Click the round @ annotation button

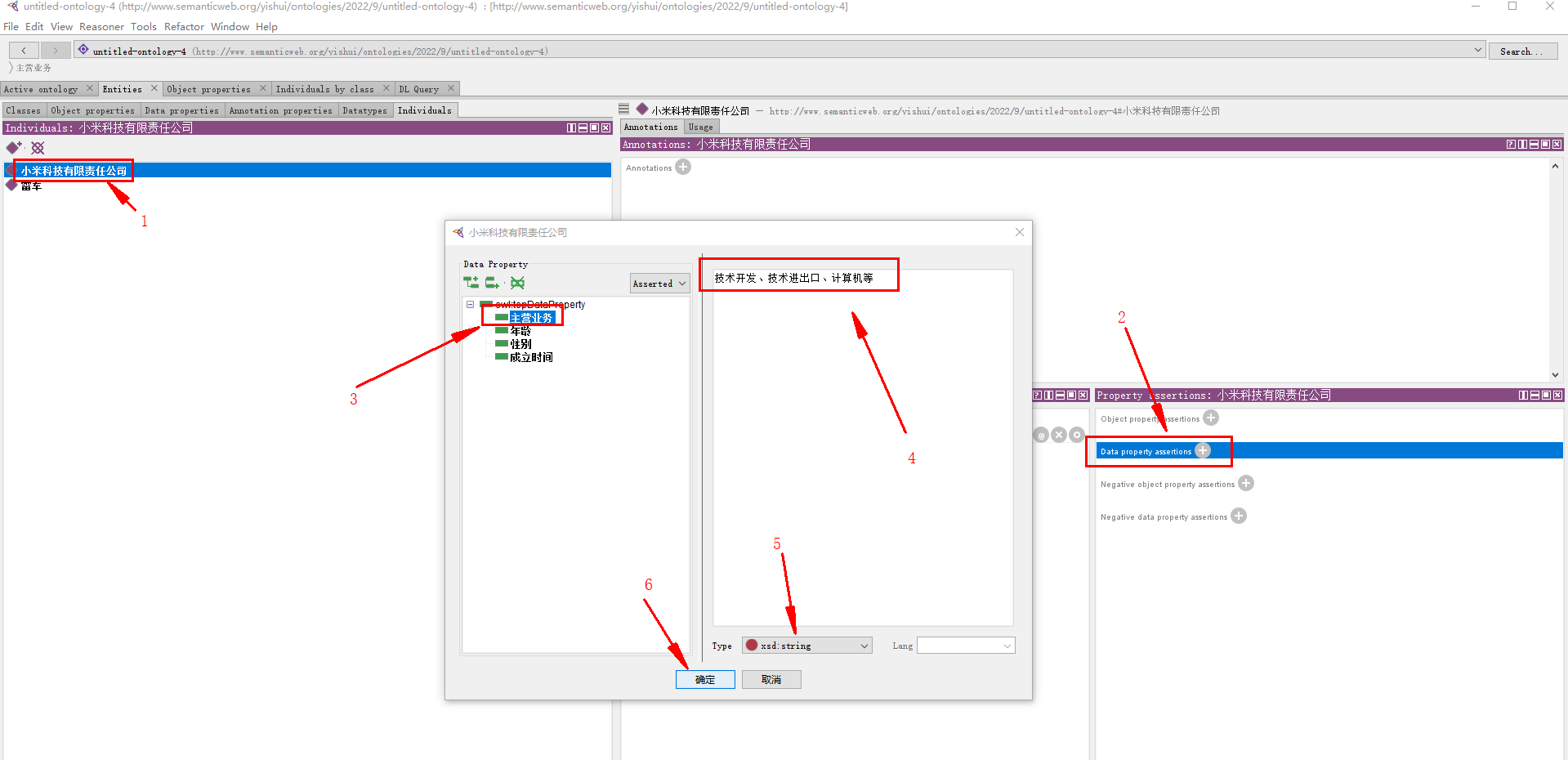coord(1041,435)
